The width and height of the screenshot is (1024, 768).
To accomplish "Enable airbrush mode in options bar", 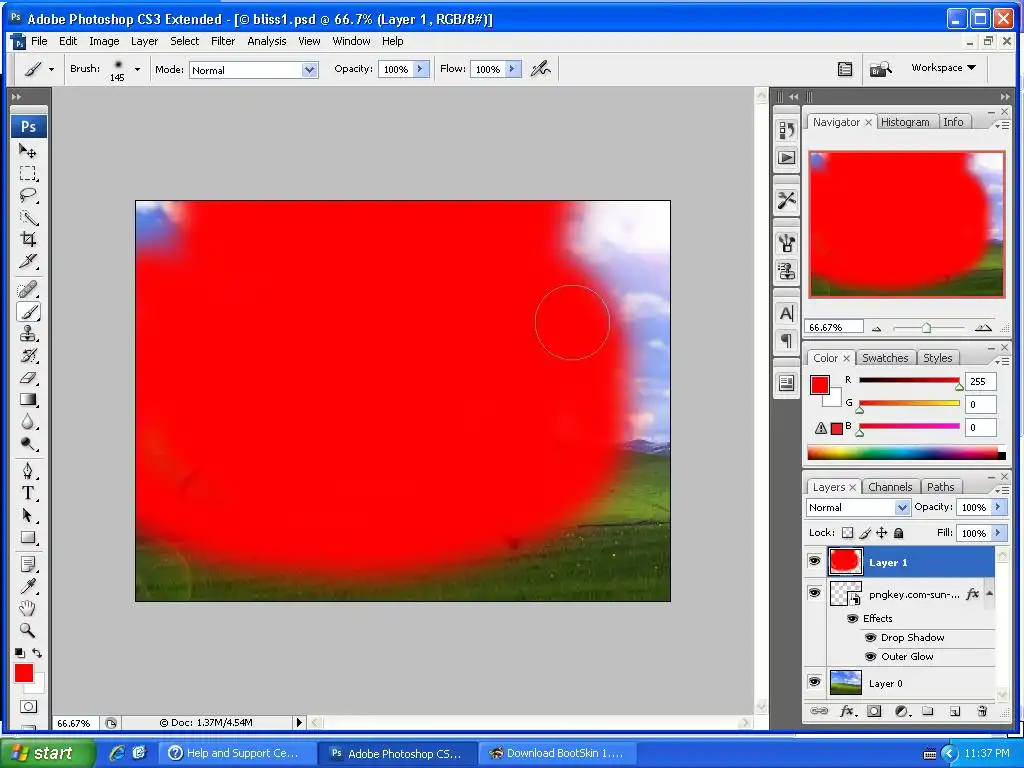I will point(541,69).
